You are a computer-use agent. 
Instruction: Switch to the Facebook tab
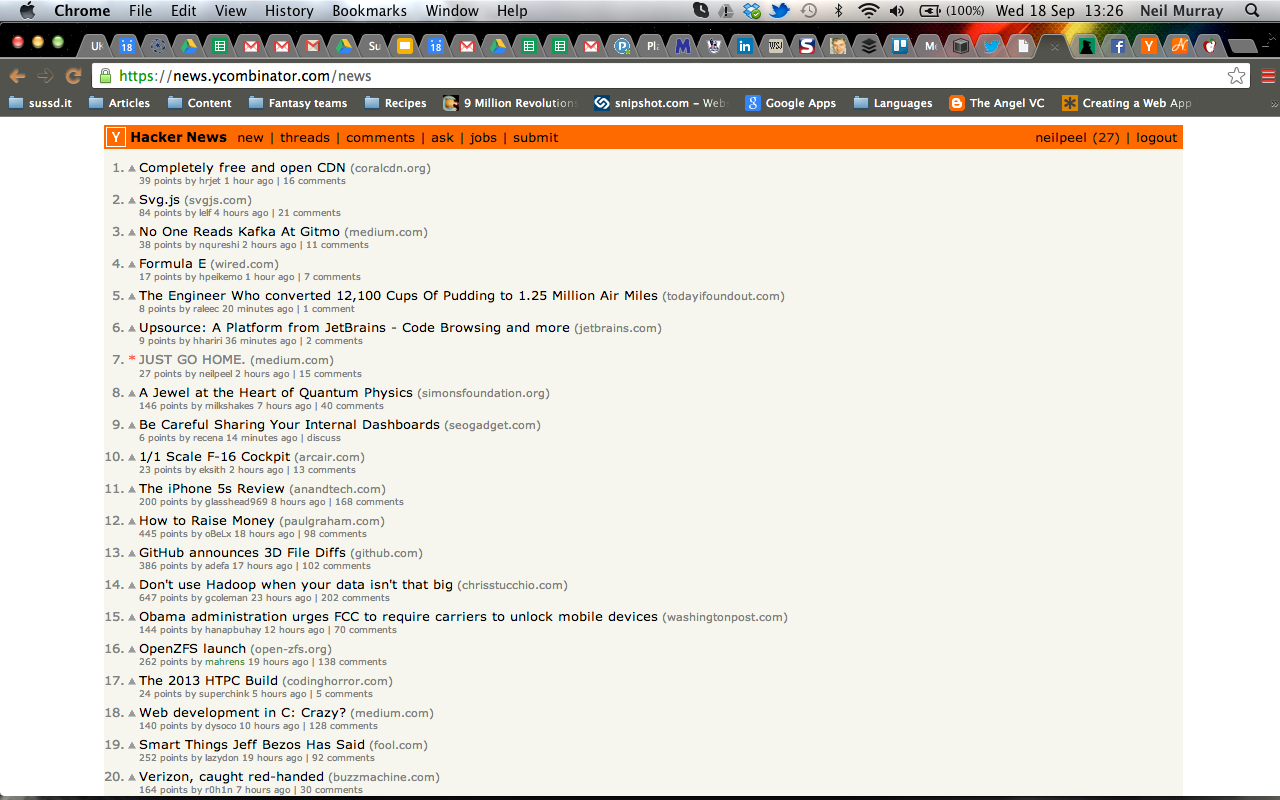coord(1119,46)
